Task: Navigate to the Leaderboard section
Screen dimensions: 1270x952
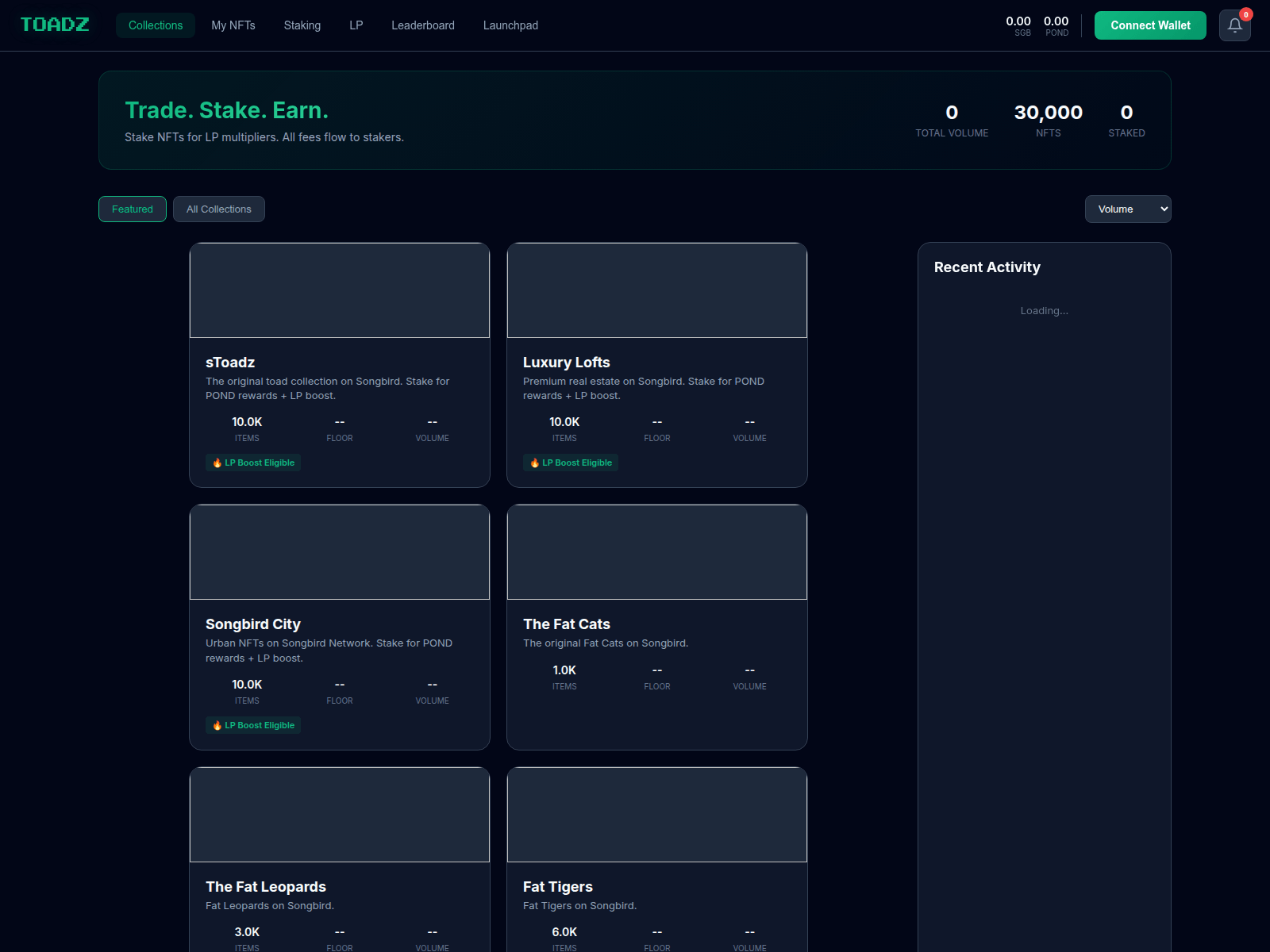Action: tap(422, 25)
